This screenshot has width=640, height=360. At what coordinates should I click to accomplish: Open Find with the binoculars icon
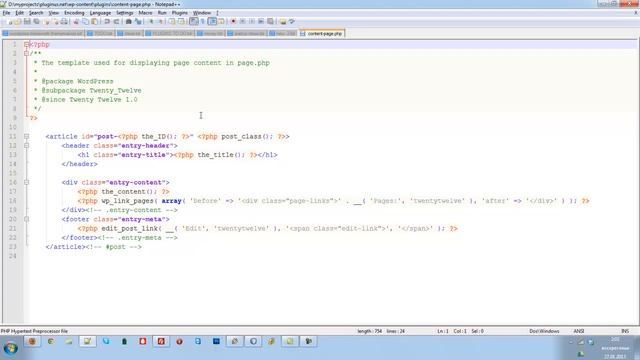click(x=128, y=21)
